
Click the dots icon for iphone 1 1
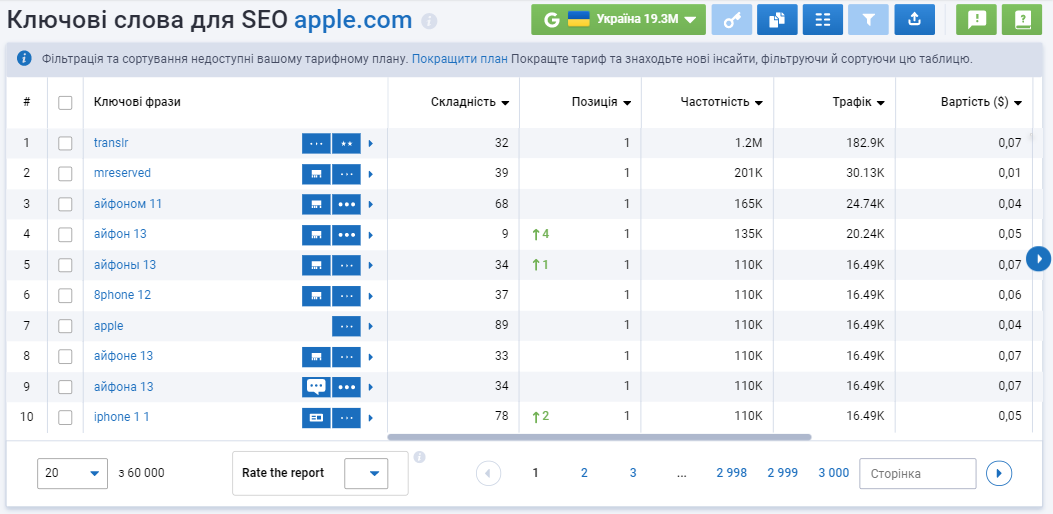click(347, 417)
